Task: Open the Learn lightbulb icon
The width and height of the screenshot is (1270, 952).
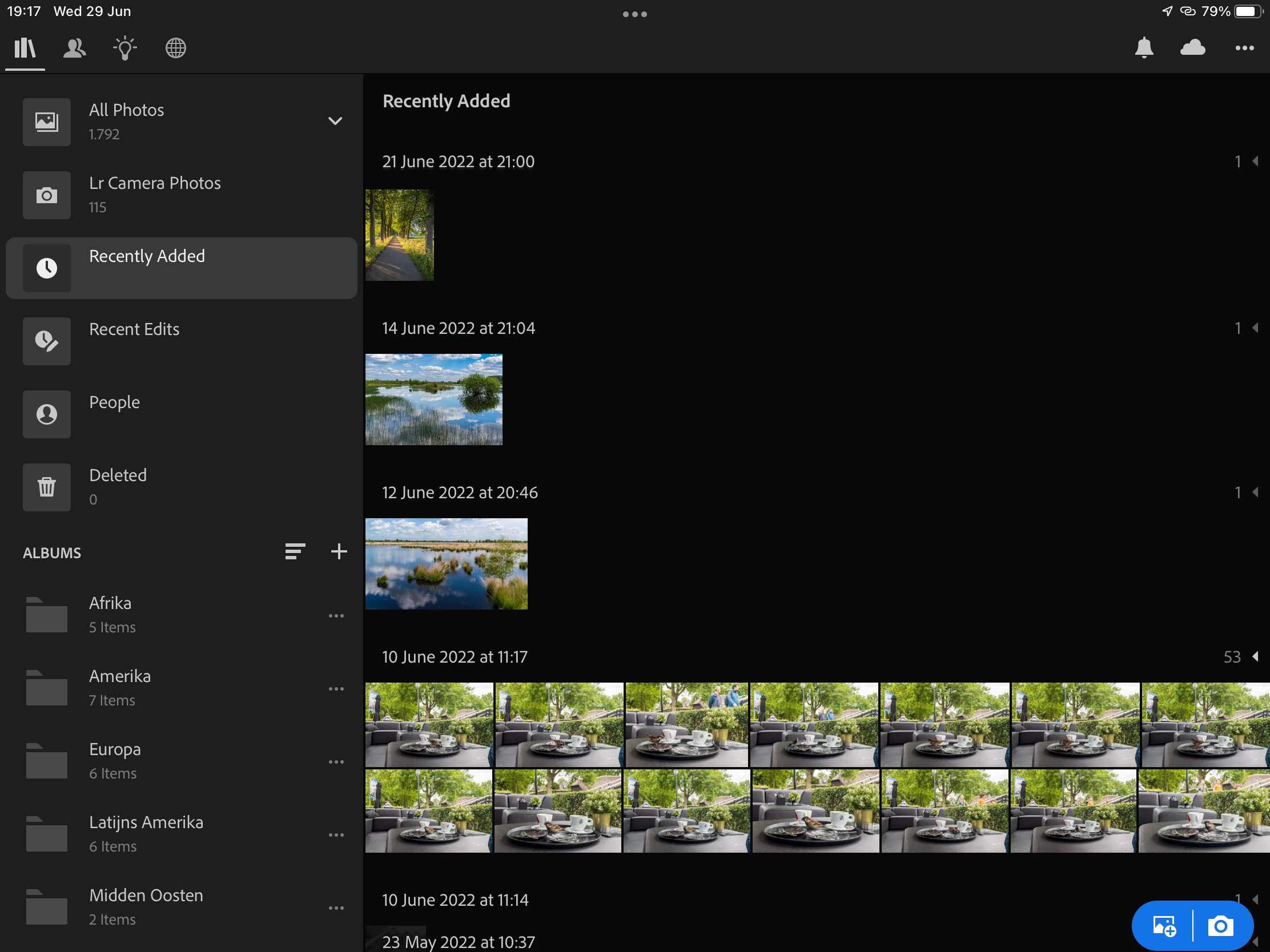Action: (125, 48)
